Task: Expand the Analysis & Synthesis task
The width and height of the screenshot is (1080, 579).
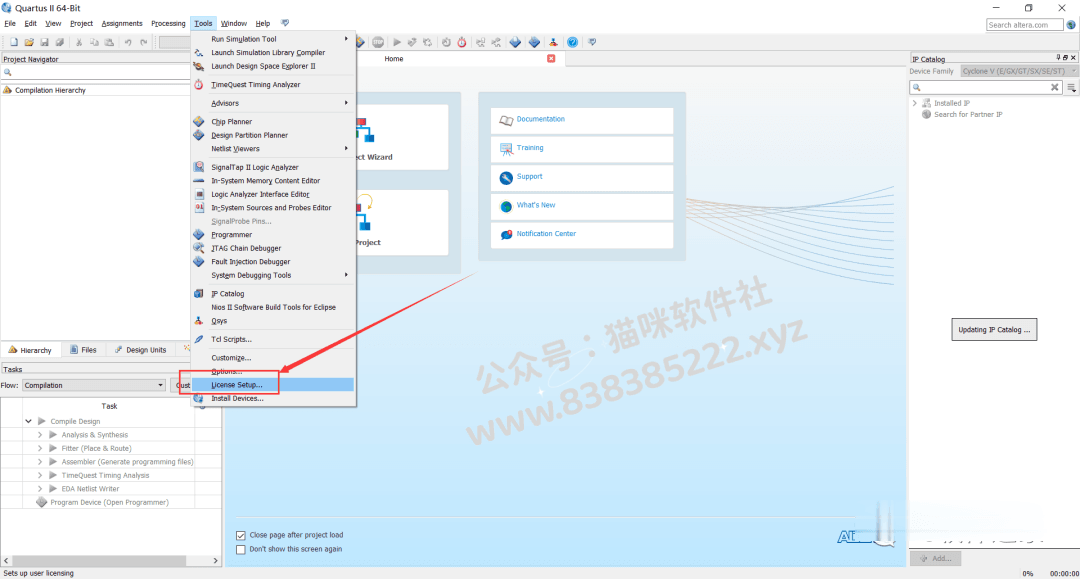Action: [40, 435]
